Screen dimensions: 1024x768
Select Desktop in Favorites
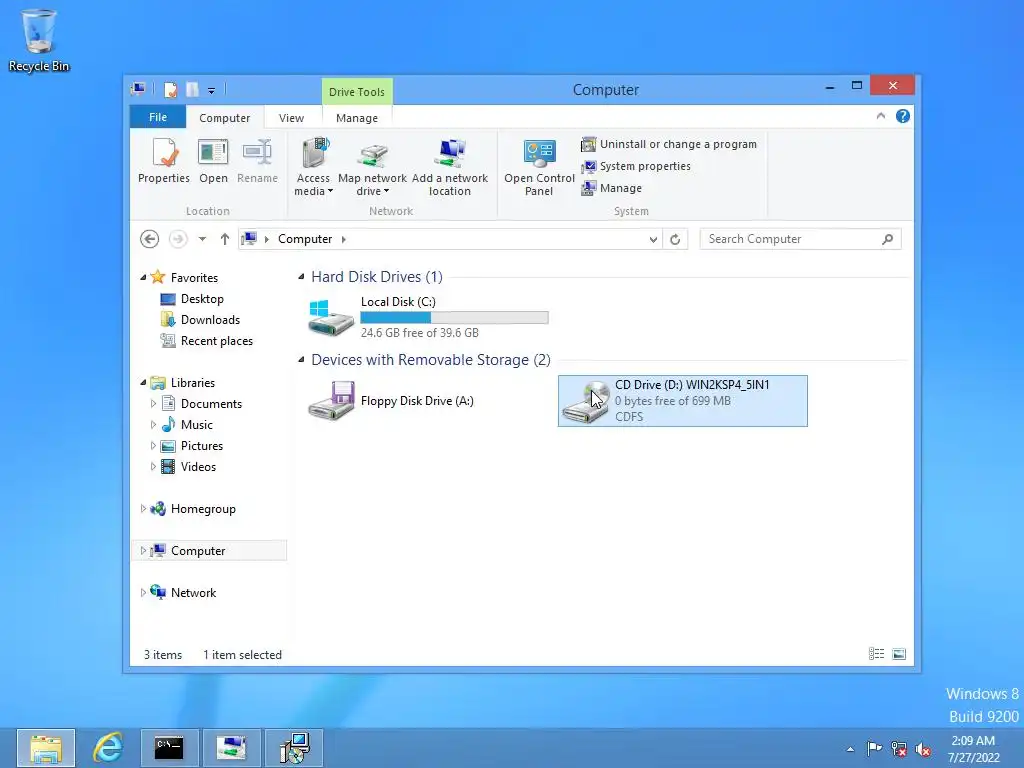pos(202,298)
